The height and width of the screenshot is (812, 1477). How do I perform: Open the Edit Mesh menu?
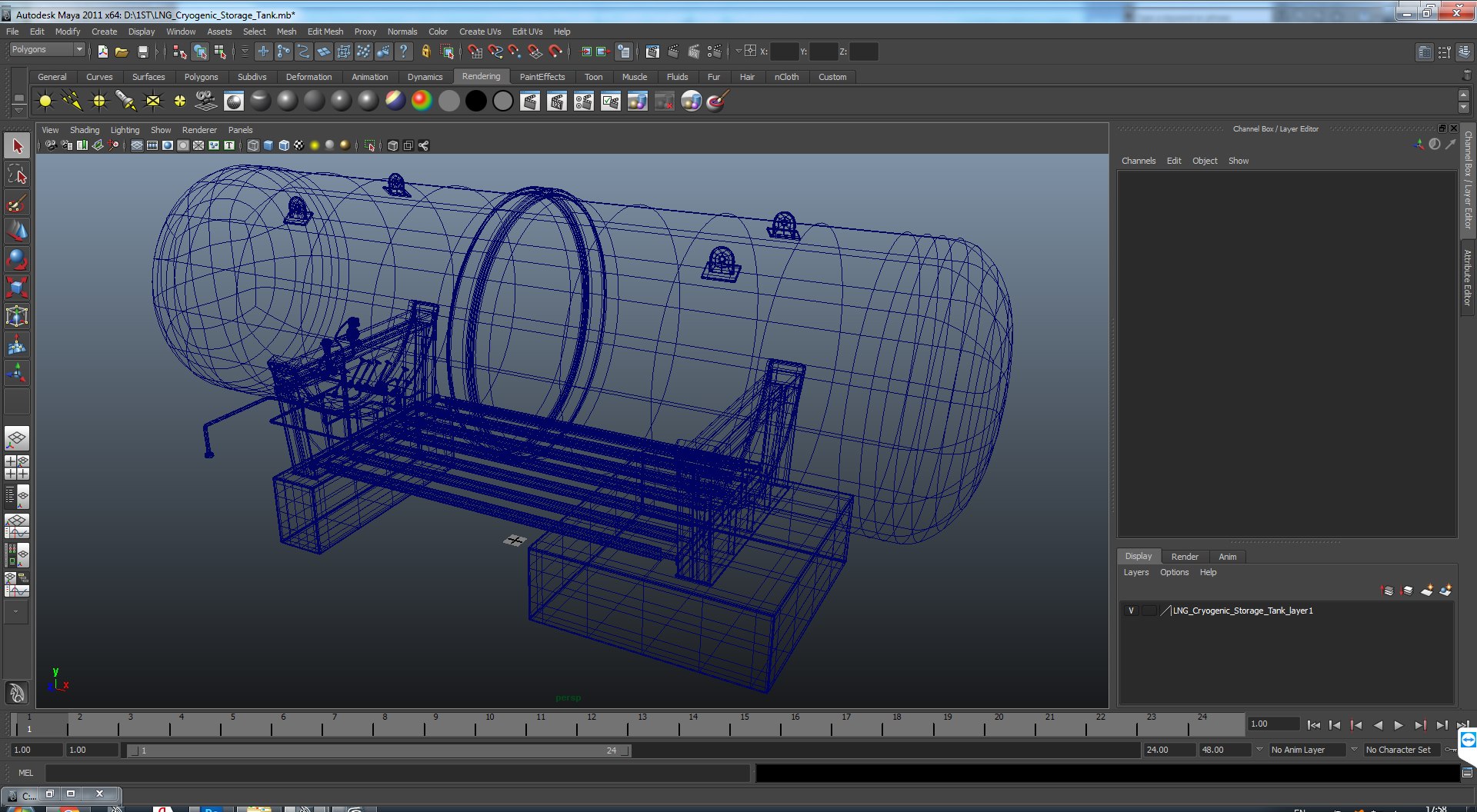point(325,32)
